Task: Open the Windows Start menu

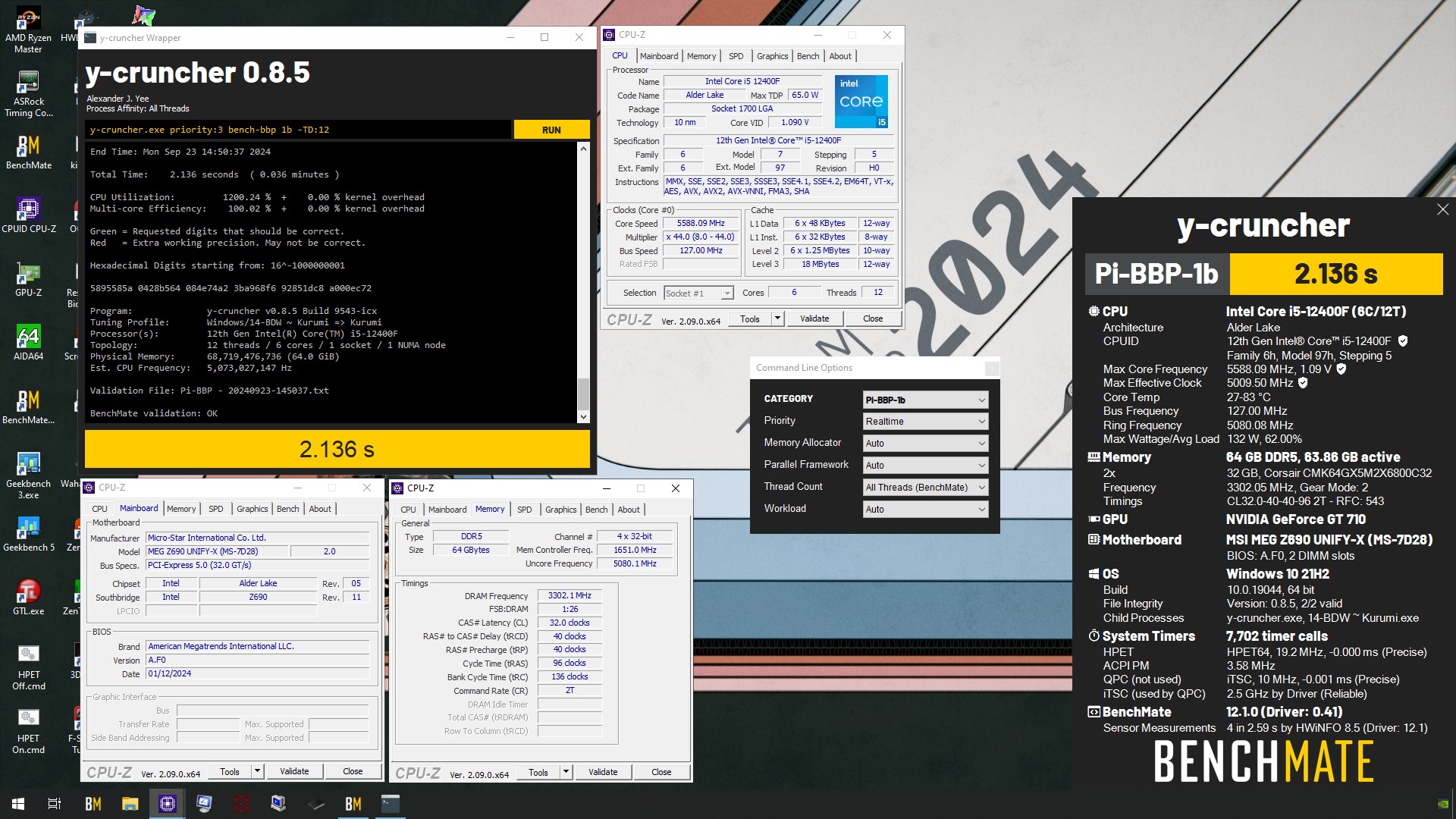Action: (18, 804)
